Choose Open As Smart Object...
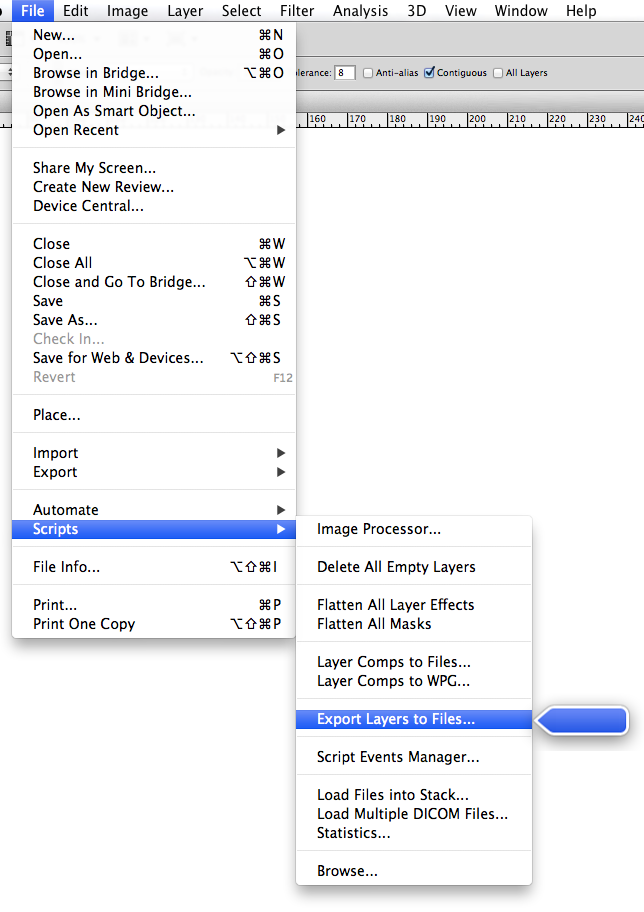This screenshot has width=644, height=912. (x=154, y=111)
